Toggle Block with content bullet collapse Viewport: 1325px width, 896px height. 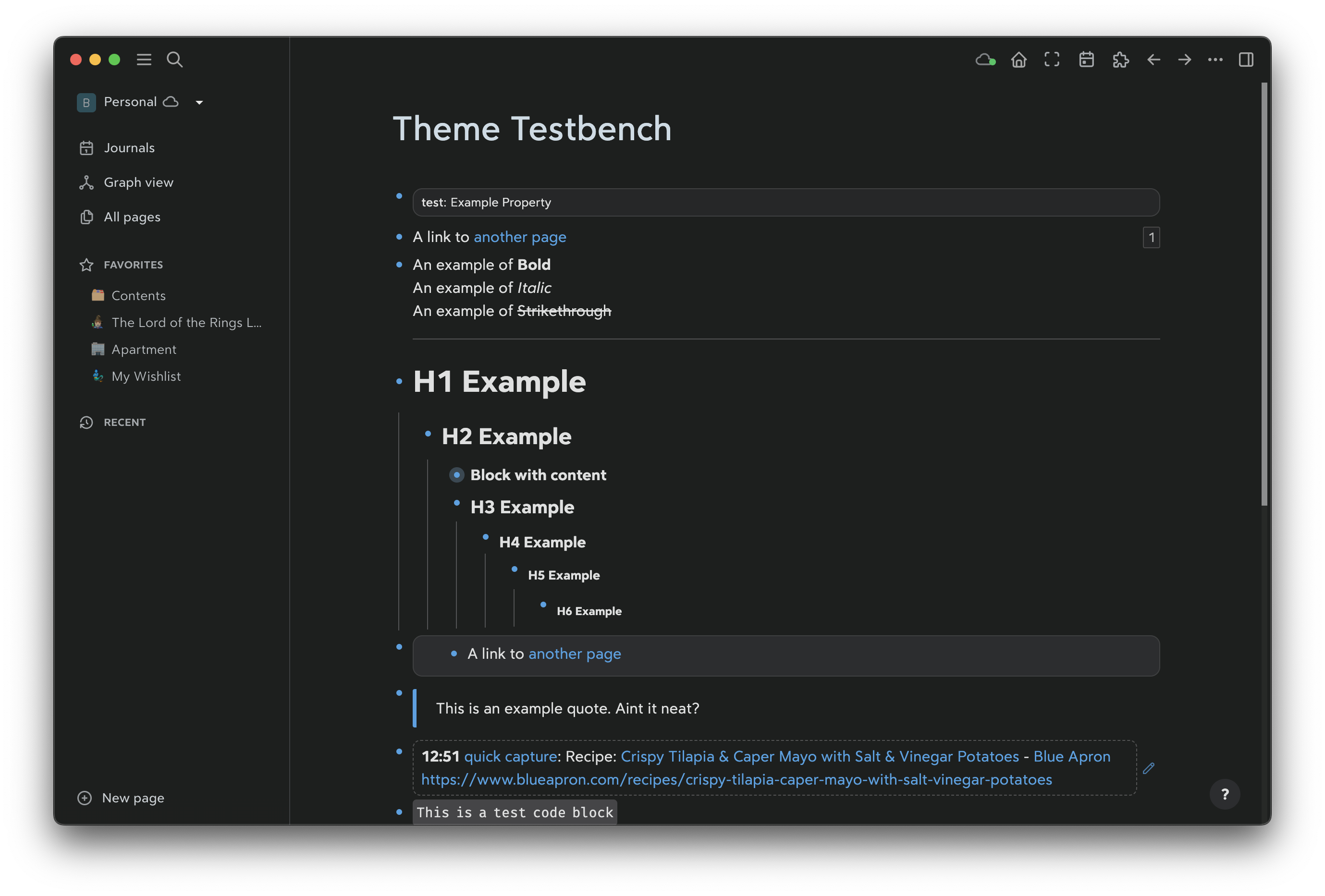(457, 475)
